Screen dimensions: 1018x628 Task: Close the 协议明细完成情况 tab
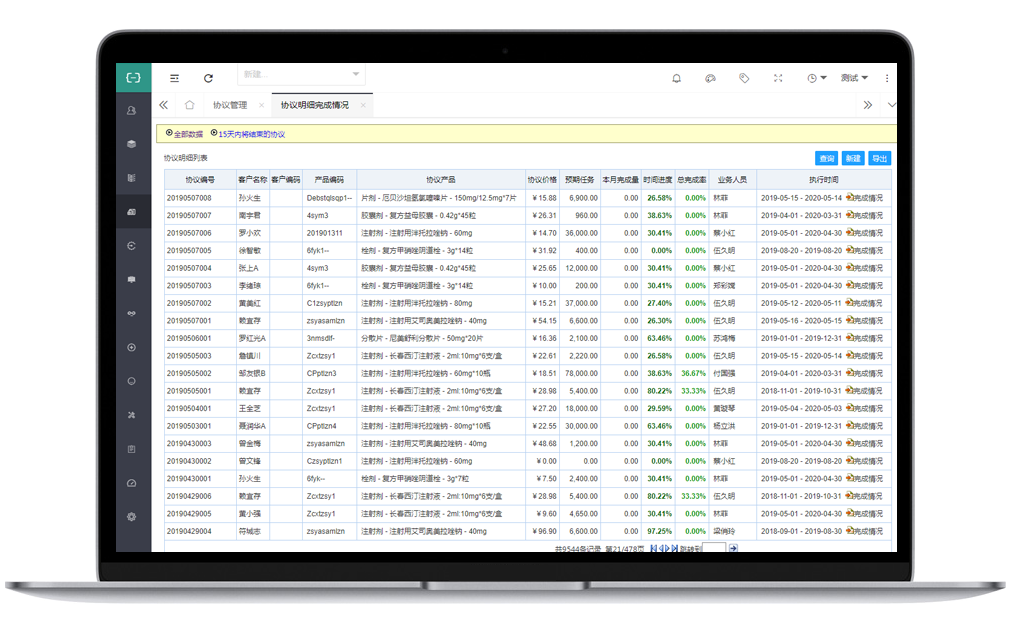(x=363, y=105)
